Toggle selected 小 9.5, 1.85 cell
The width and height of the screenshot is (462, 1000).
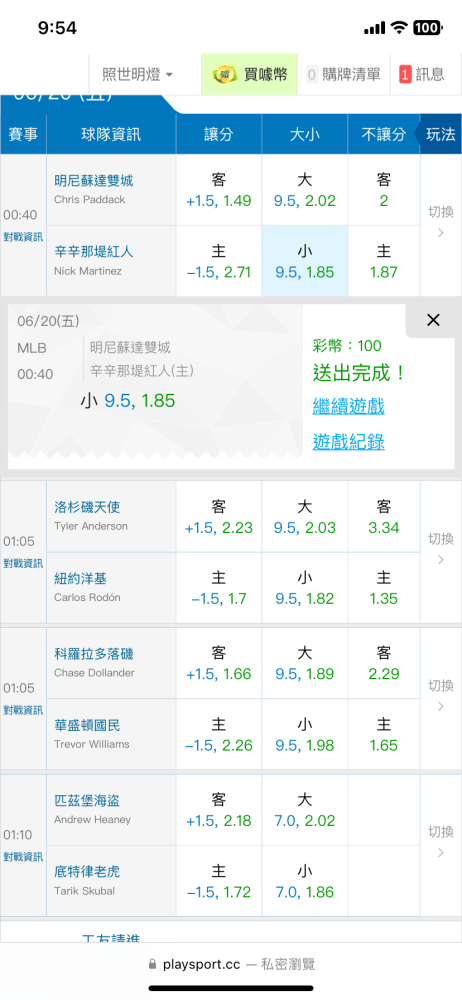pos(305,261)
